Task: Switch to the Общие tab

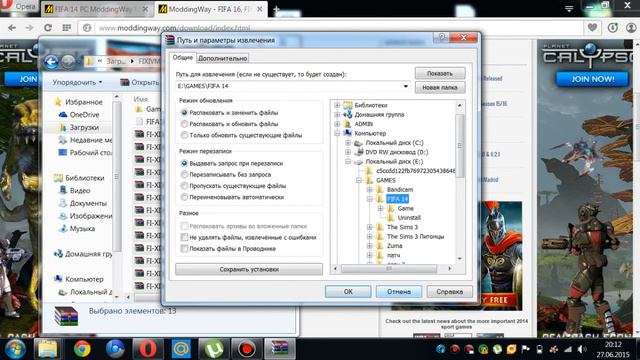Action: pos(182,58)
